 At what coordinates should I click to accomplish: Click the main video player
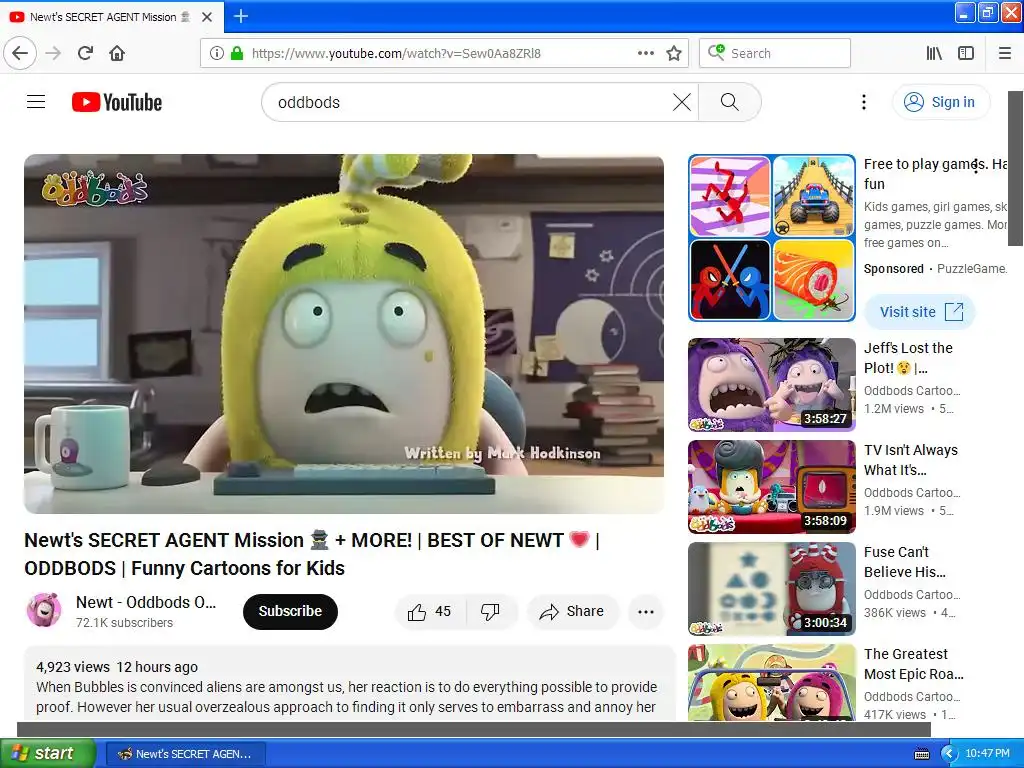(344, 334)
